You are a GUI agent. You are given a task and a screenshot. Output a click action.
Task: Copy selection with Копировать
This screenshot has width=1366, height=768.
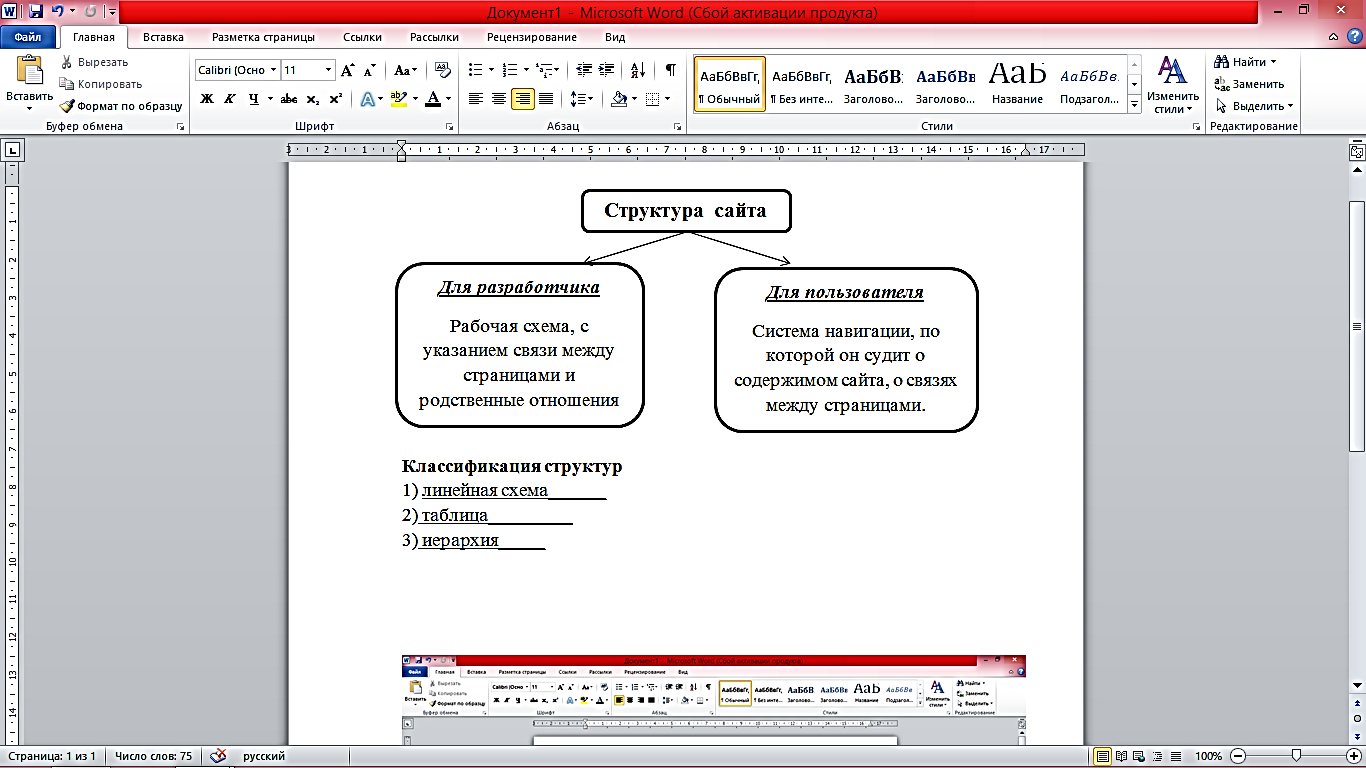pyautogui.click(x=101, y=84)
